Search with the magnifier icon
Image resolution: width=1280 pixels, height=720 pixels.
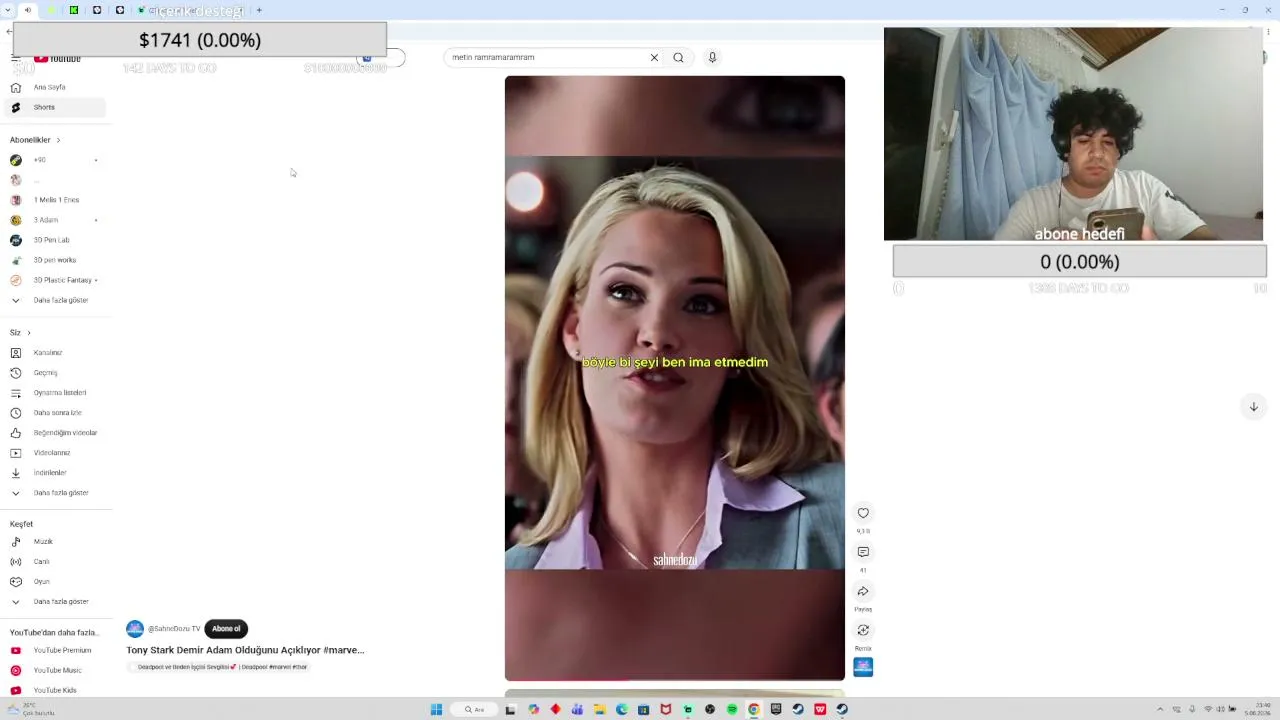coord(678,58)
